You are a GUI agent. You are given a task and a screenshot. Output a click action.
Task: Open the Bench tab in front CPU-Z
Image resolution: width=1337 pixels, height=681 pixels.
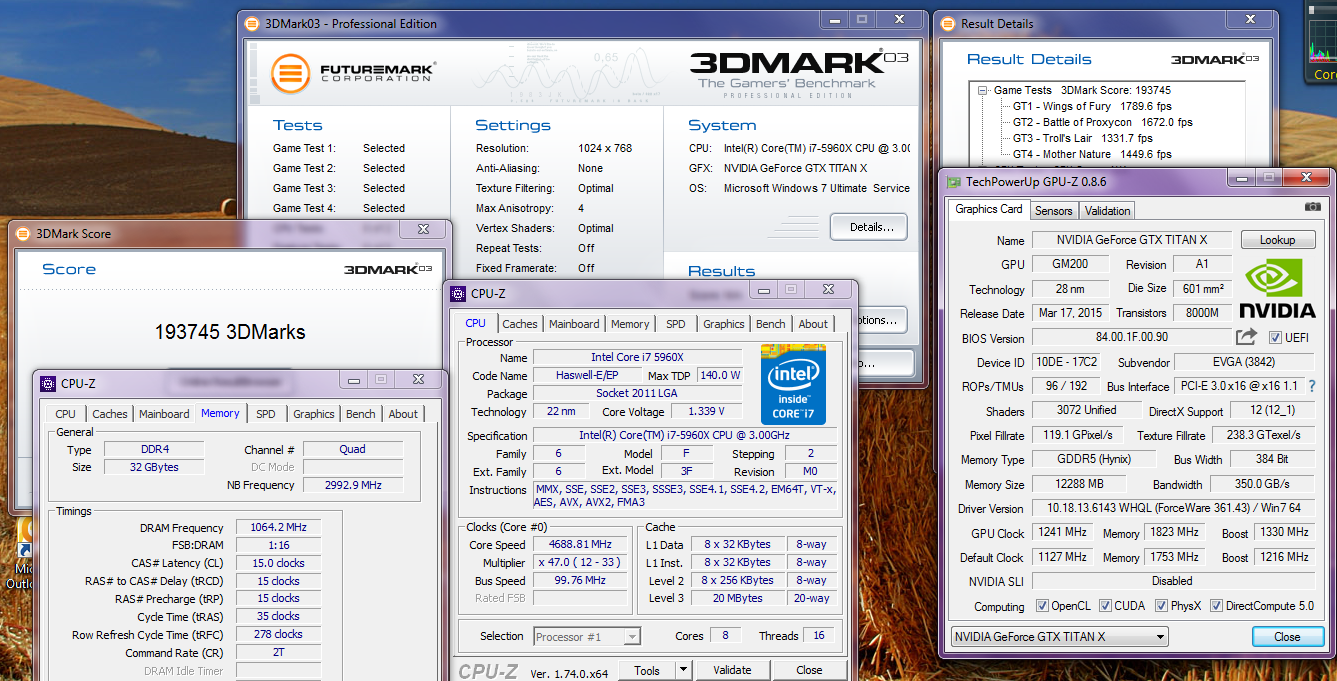[x=770, y=324]
